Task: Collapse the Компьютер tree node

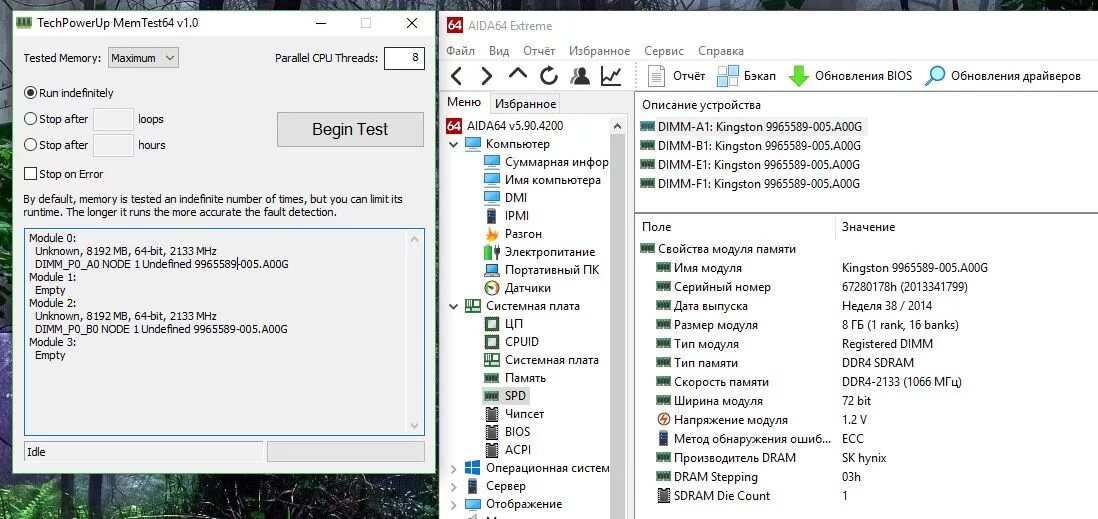Action: [453, 144]
